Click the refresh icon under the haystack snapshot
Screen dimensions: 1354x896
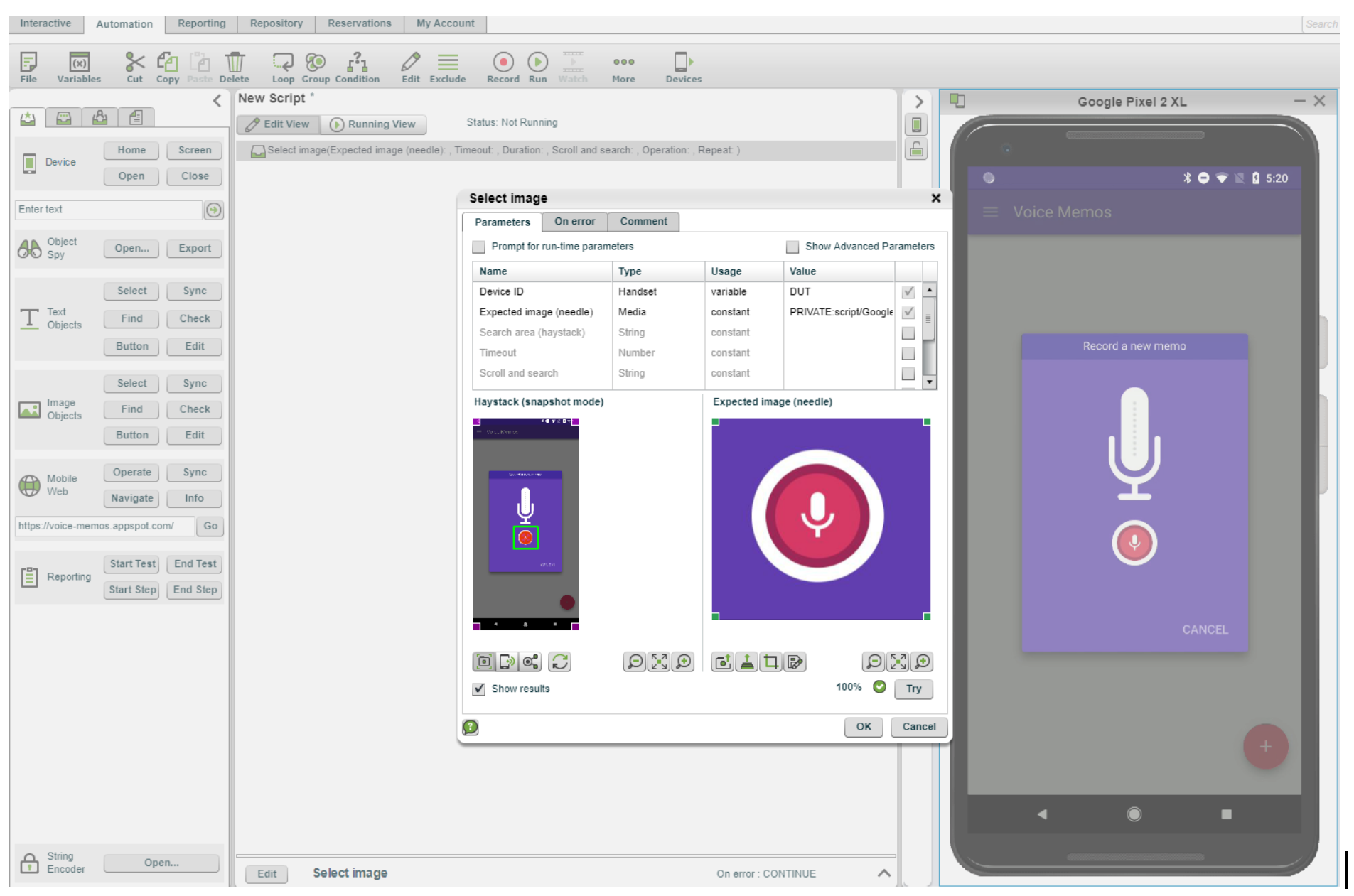[x=560, y=662]
